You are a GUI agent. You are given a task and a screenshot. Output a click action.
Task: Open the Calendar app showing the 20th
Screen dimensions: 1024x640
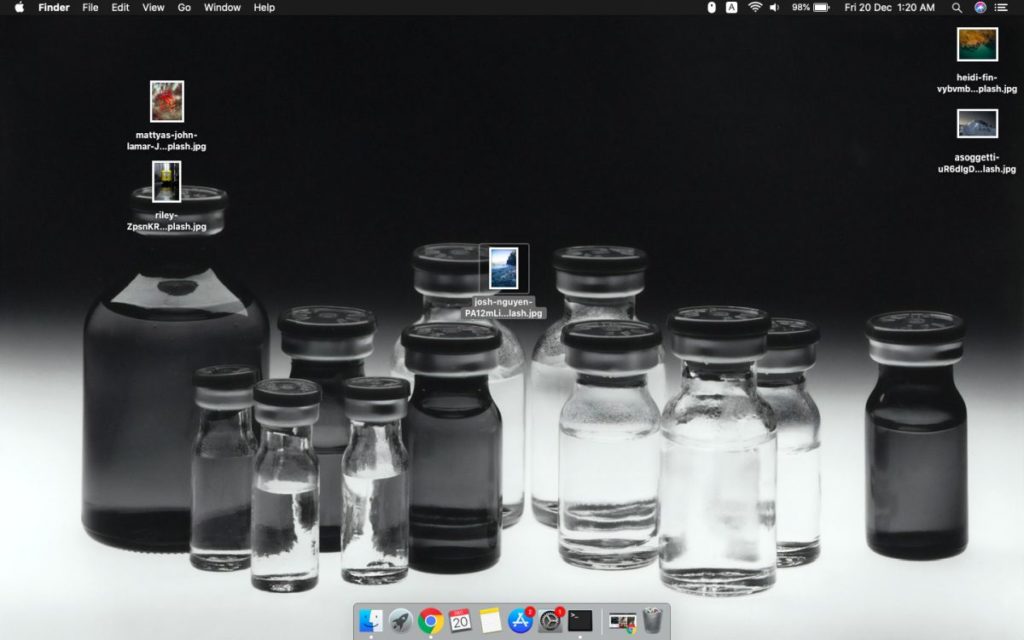(x=459, y=620)
